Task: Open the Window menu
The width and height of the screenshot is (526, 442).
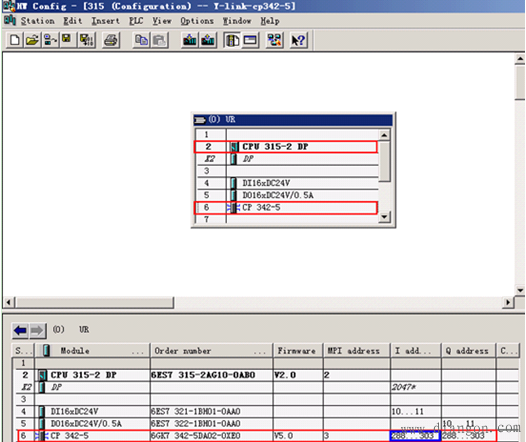Action: pyautogui.click(x=237, y=21)
